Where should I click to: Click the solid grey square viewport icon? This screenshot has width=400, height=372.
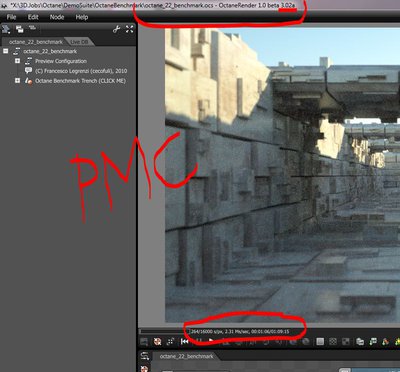point(320,341)
